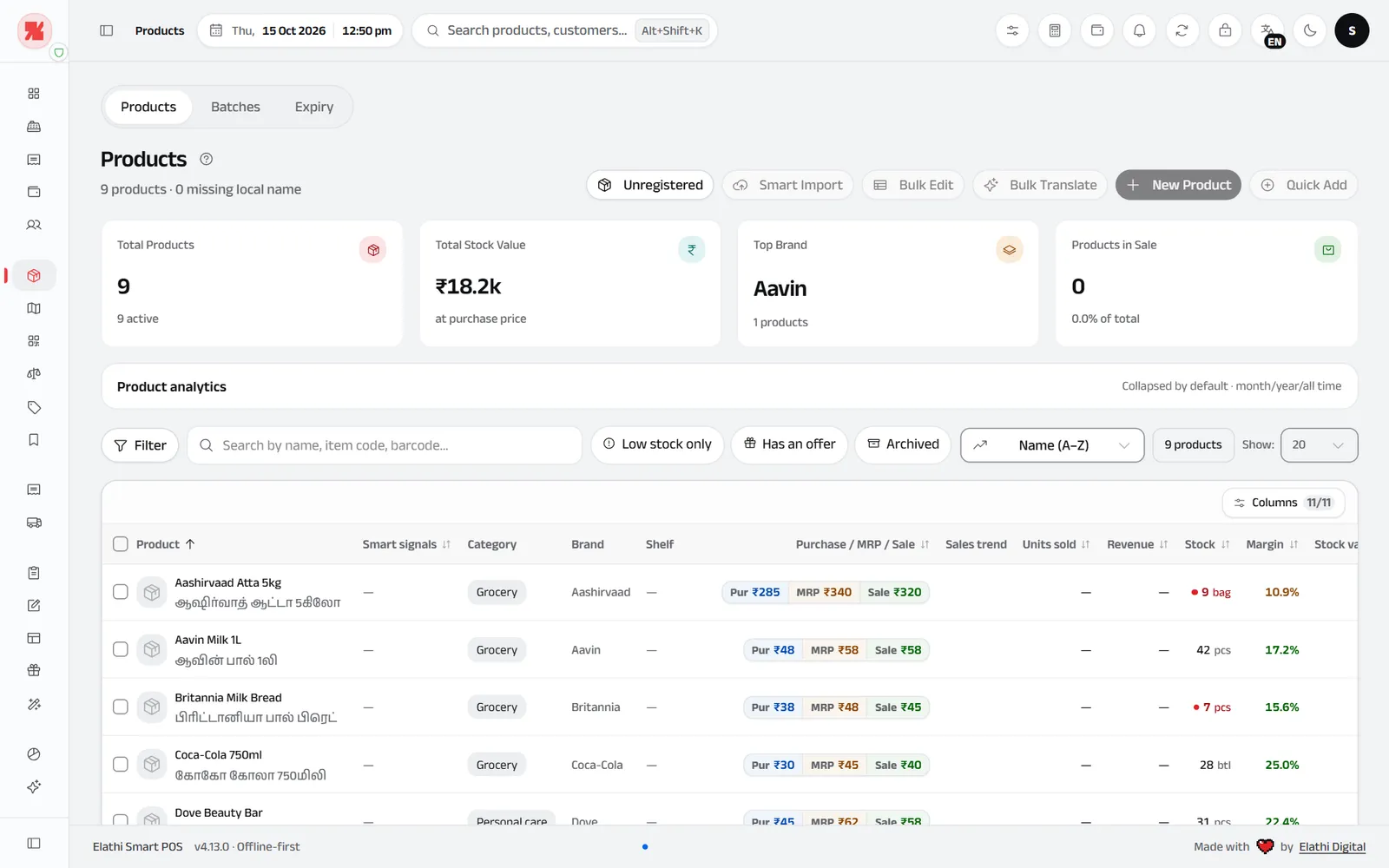Toggle the Archived filter
The height and width of the screenshot is (868, 1389).
tap(903, 444)
